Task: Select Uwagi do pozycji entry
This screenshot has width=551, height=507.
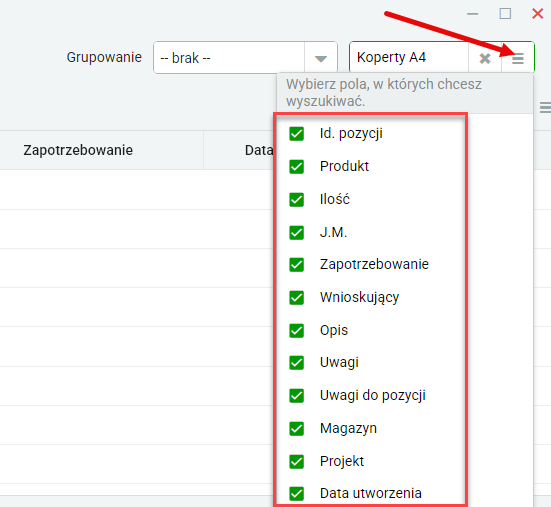Action: pyautogui.click(x=372, y=396)
